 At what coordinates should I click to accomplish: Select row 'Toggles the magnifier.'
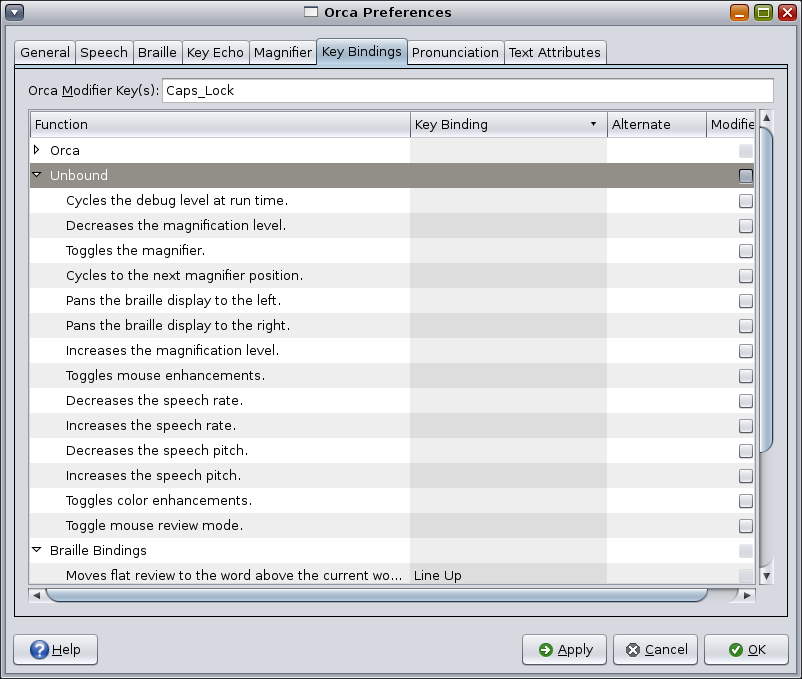(392, 251)
